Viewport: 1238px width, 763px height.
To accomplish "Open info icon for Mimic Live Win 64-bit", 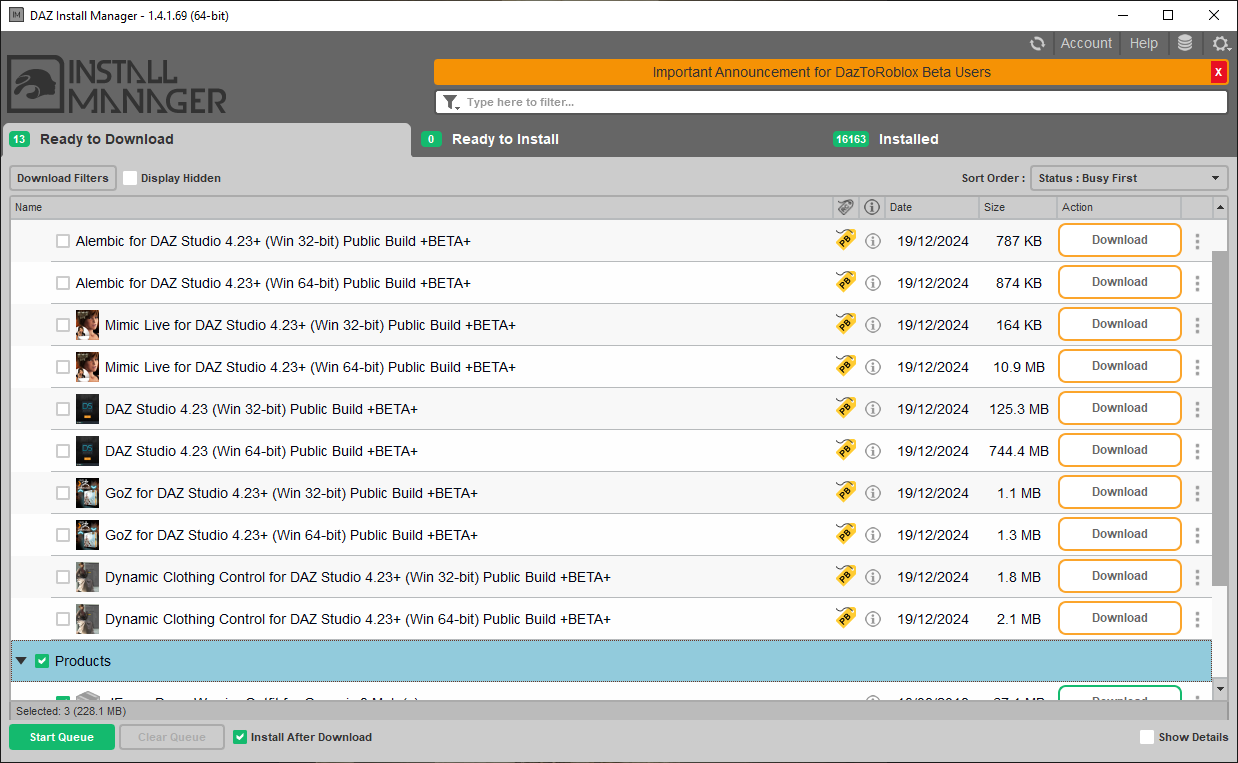I will (x=873, y=367).
